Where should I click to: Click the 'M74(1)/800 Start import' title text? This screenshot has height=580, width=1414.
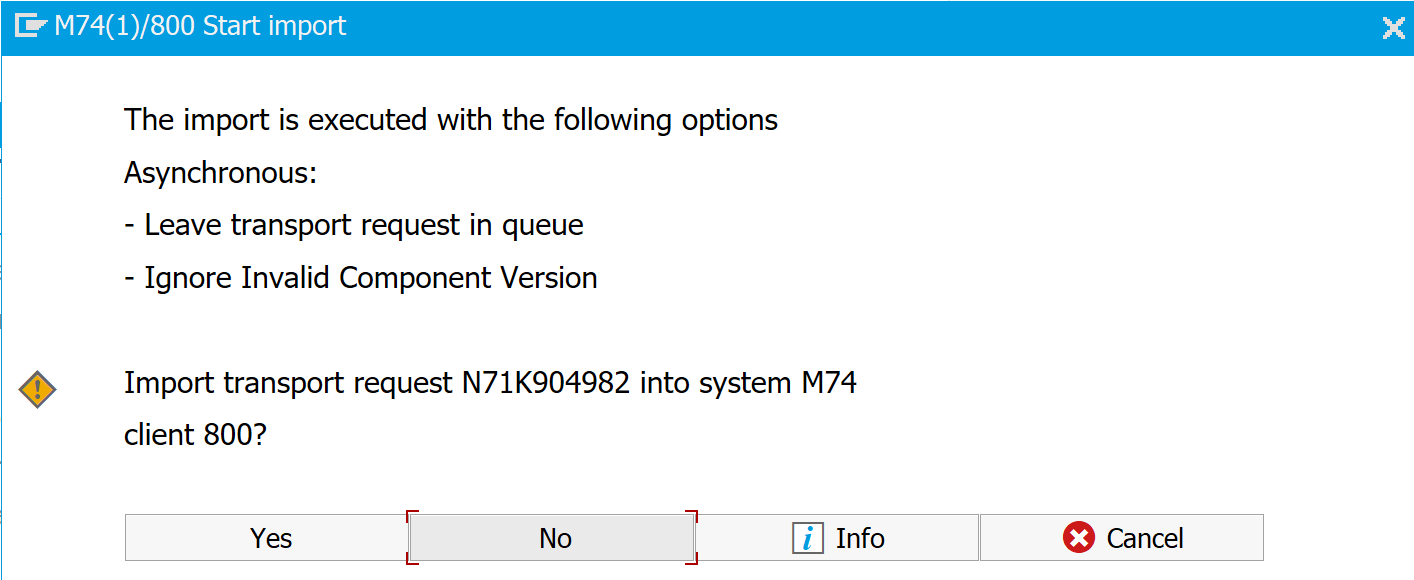(200, 26)
